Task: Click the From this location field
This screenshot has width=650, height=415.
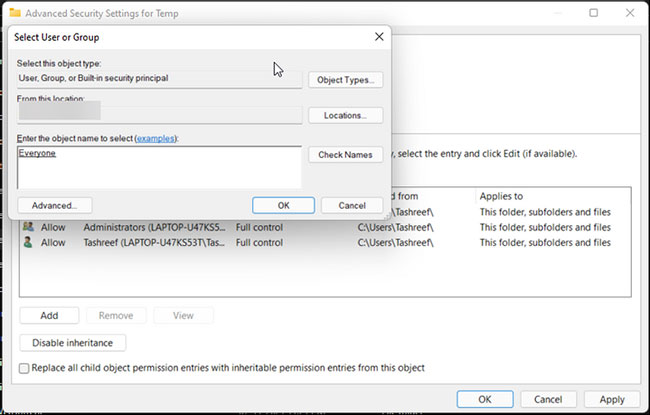Action: (159, 114)
